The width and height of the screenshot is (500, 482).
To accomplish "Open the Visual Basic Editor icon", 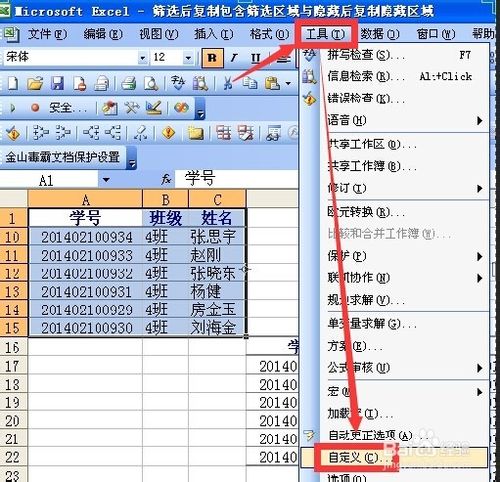I will (x=110, y=108).
